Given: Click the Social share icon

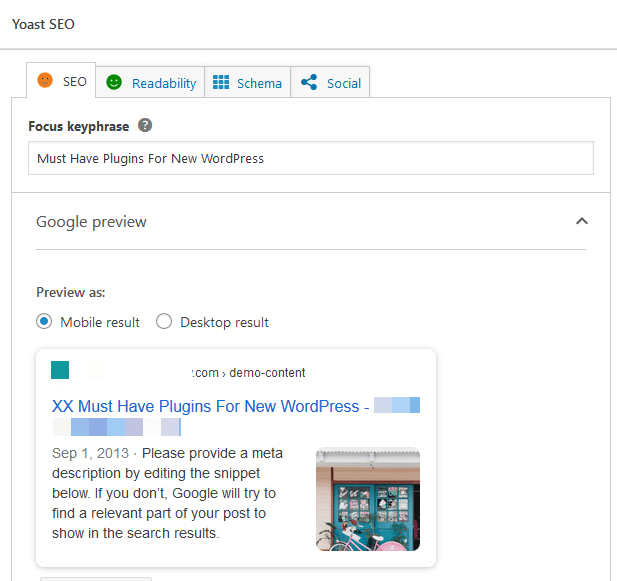Looking at the screenshot, I should [x=309, y=82].
